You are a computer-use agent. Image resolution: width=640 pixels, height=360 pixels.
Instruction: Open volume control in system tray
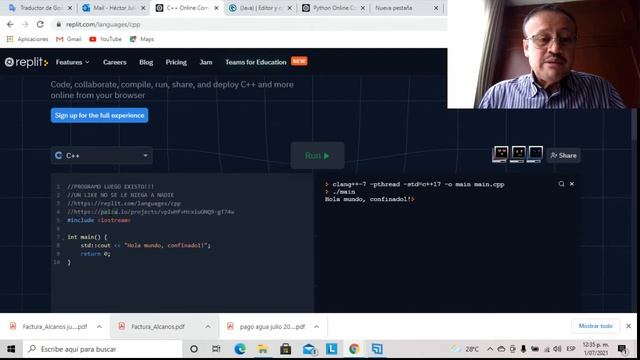tap(557, 349)
